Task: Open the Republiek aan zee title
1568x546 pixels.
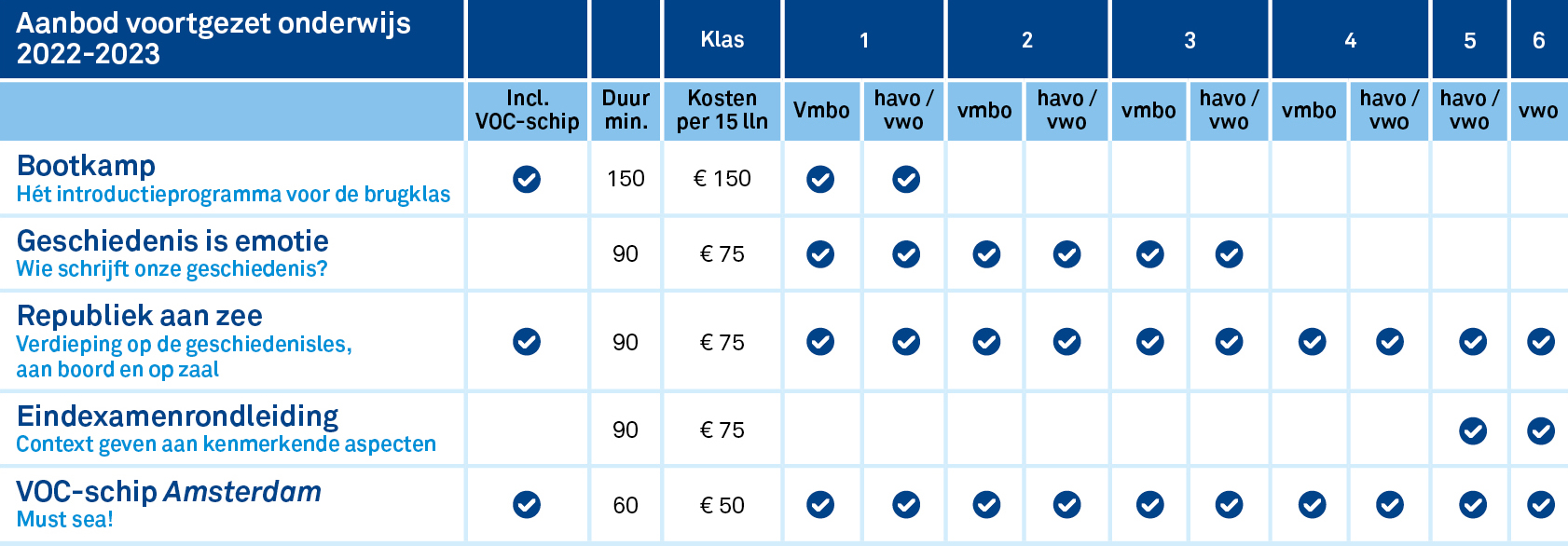Action: tap(140, 316)
